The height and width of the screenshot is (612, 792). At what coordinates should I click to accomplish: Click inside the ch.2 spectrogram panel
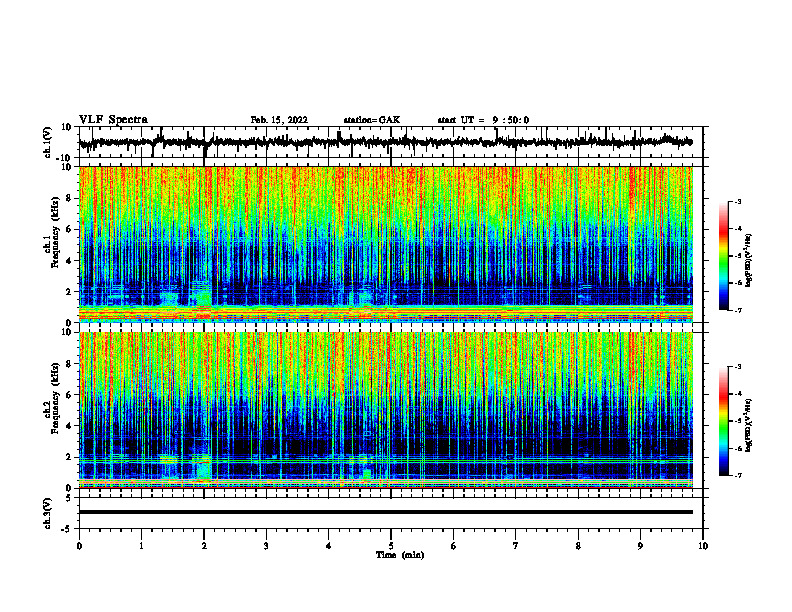coord(386,410)
